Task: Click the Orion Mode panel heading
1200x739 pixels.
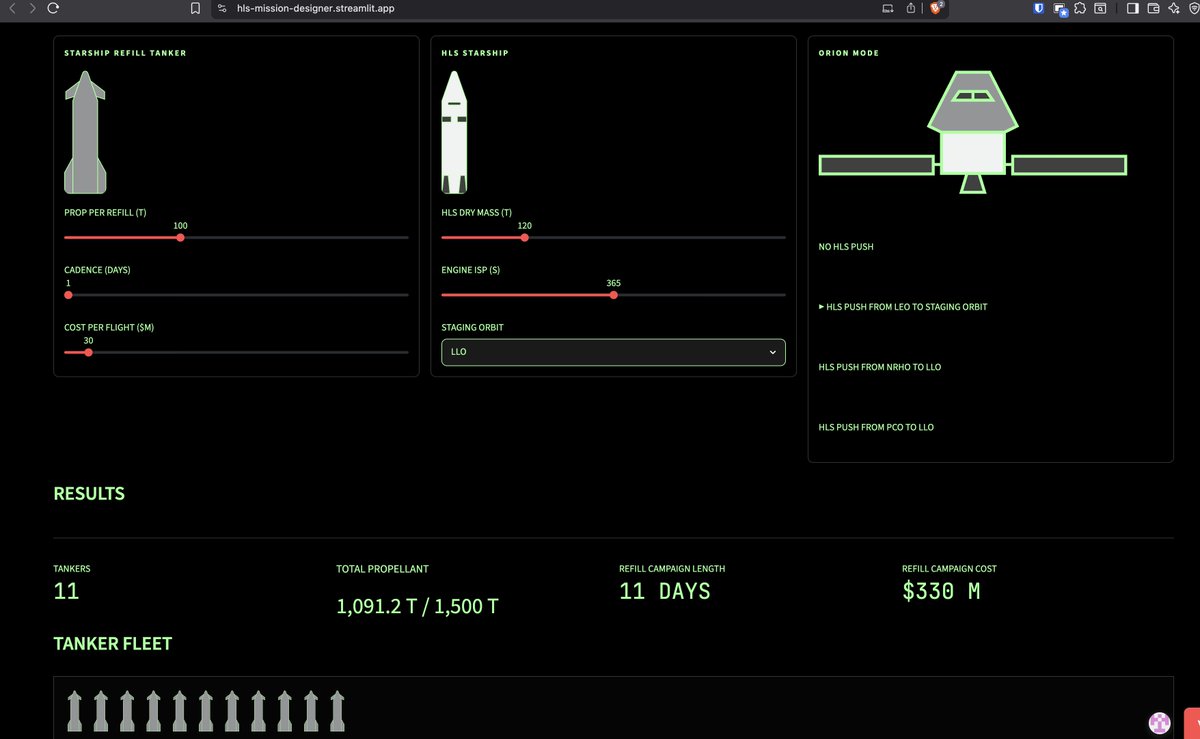Action: (x=849, y=53)
